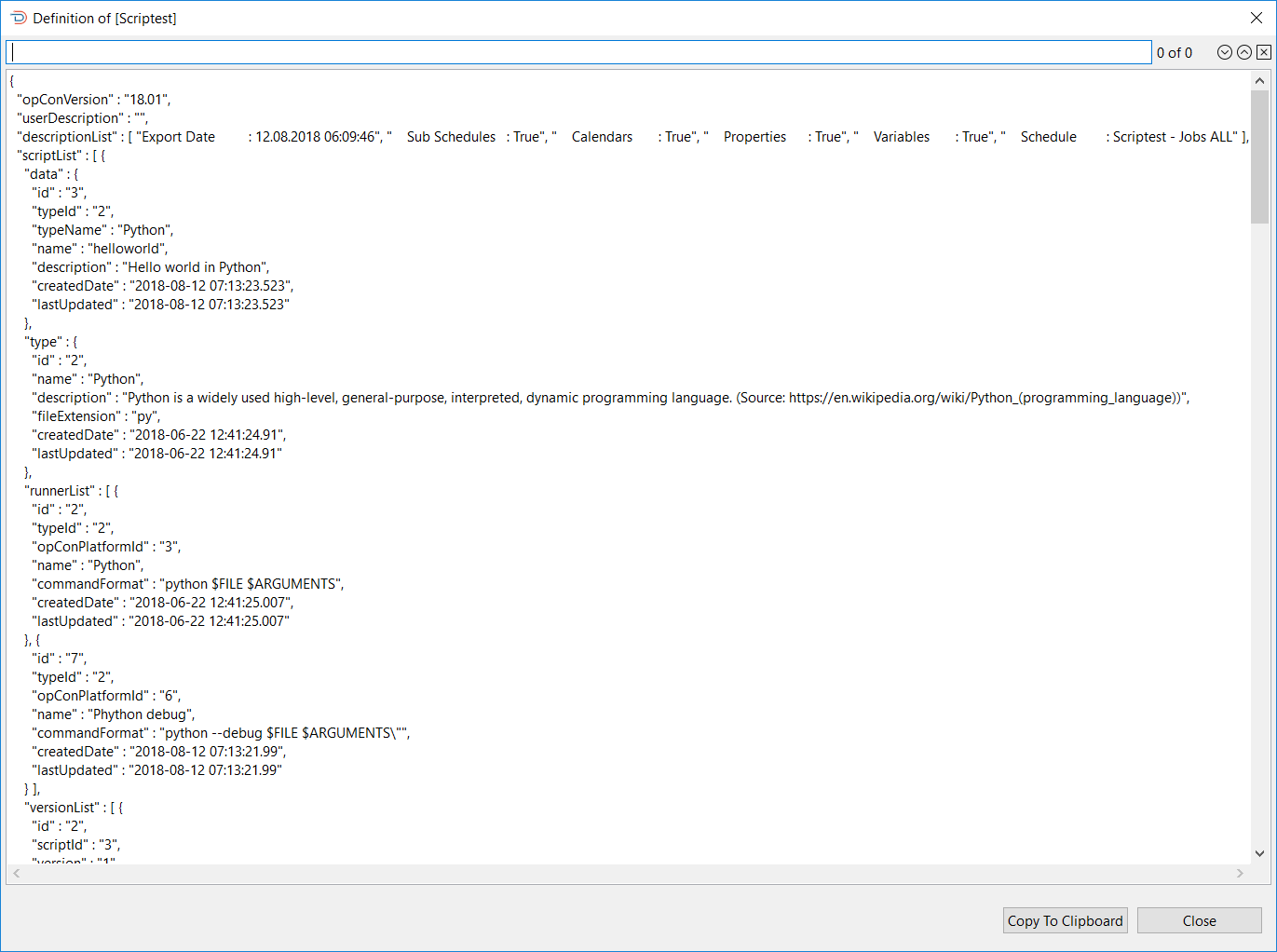Click the "descriptionList" key text
The image size is (1277, 952).
(68, 137)
